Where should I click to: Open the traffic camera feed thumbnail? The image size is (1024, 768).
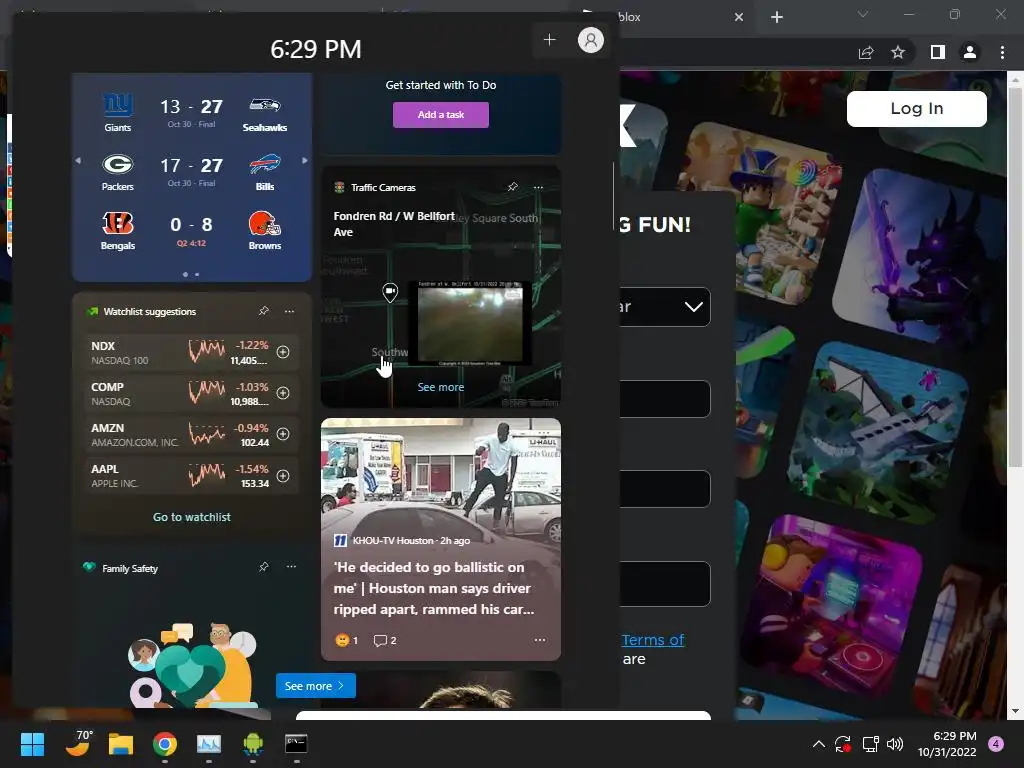(470, 323)
